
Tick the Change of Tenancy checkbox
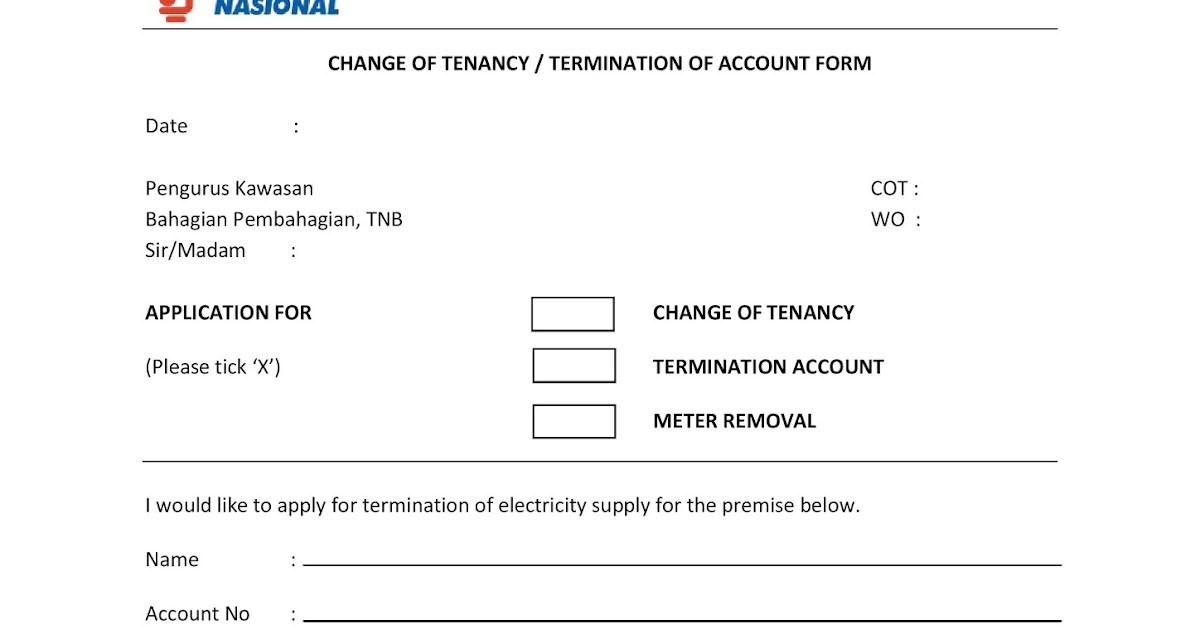573,314
